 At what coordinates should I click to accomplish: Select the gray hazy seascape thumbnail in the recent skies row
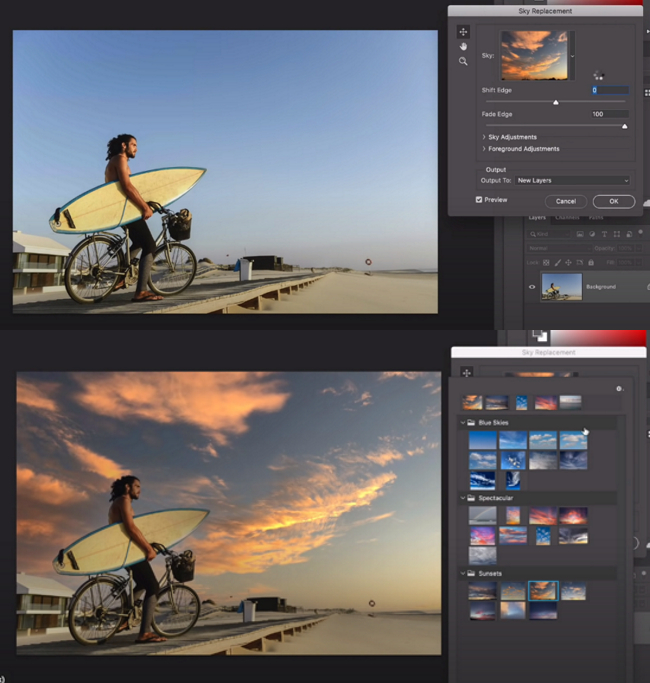coord(570,402)
